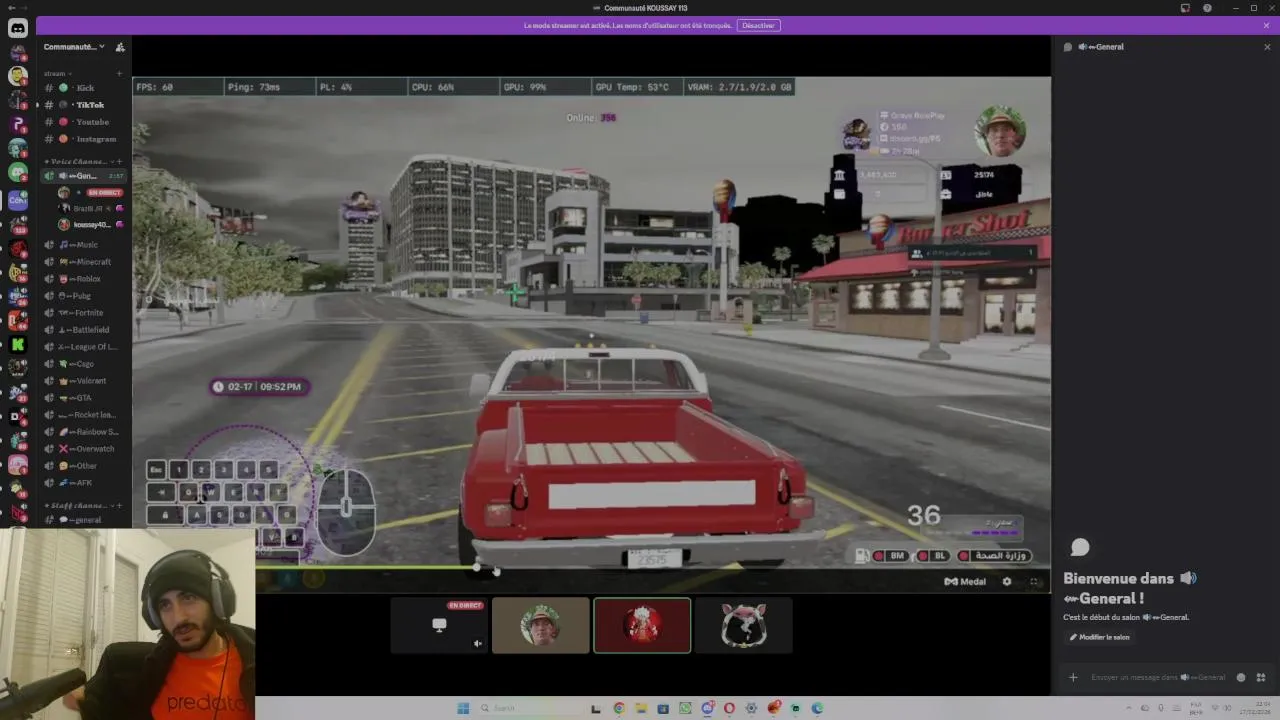Click the message input for General

point(1157,677)
